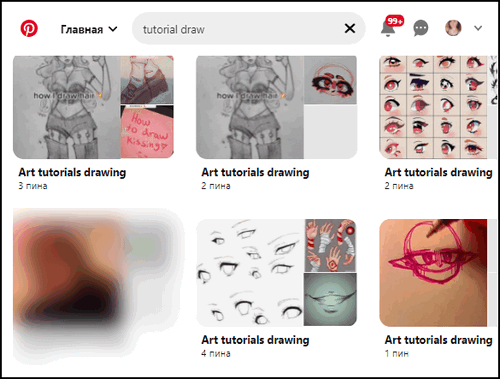
Task: Open the profile avatar picture
Action: [453, 28]
